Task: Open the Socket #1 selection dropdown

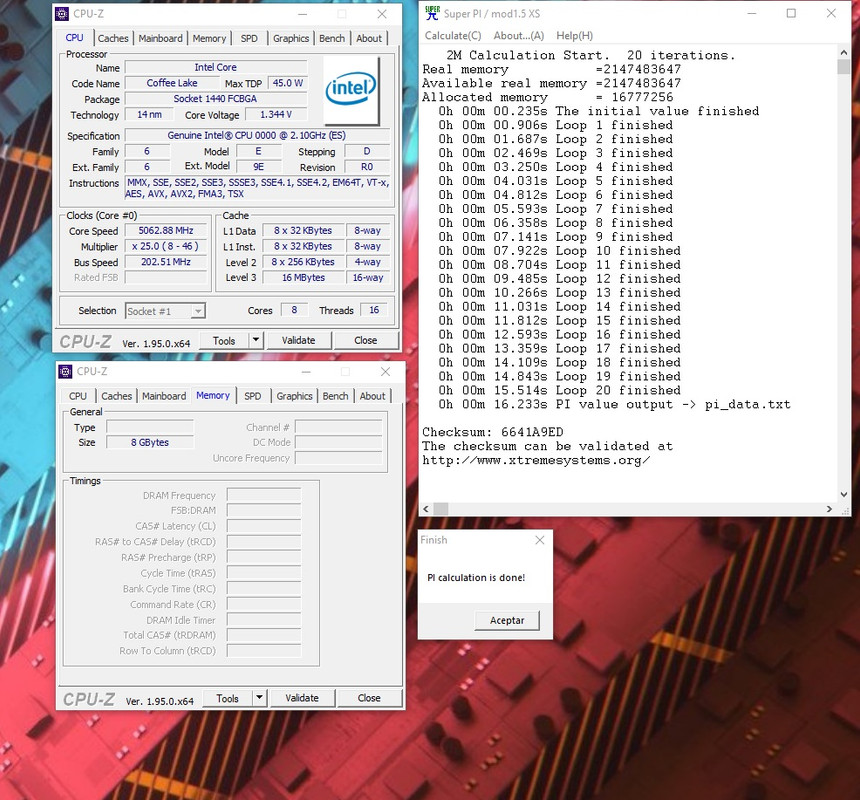Action: coord(165,311)
